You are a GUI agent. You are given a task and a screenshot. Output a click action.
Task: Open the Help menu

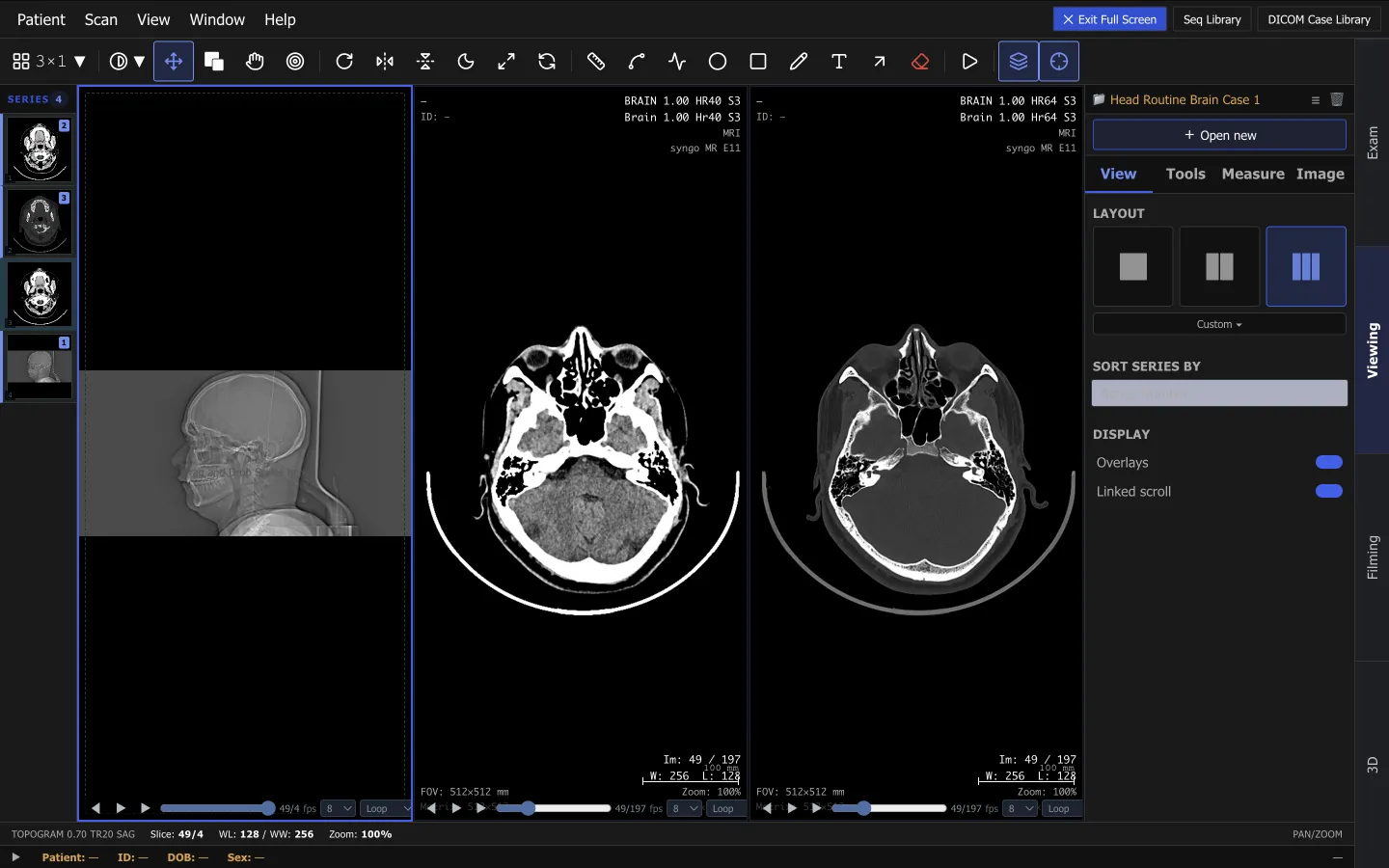click(x=280, y=19)
